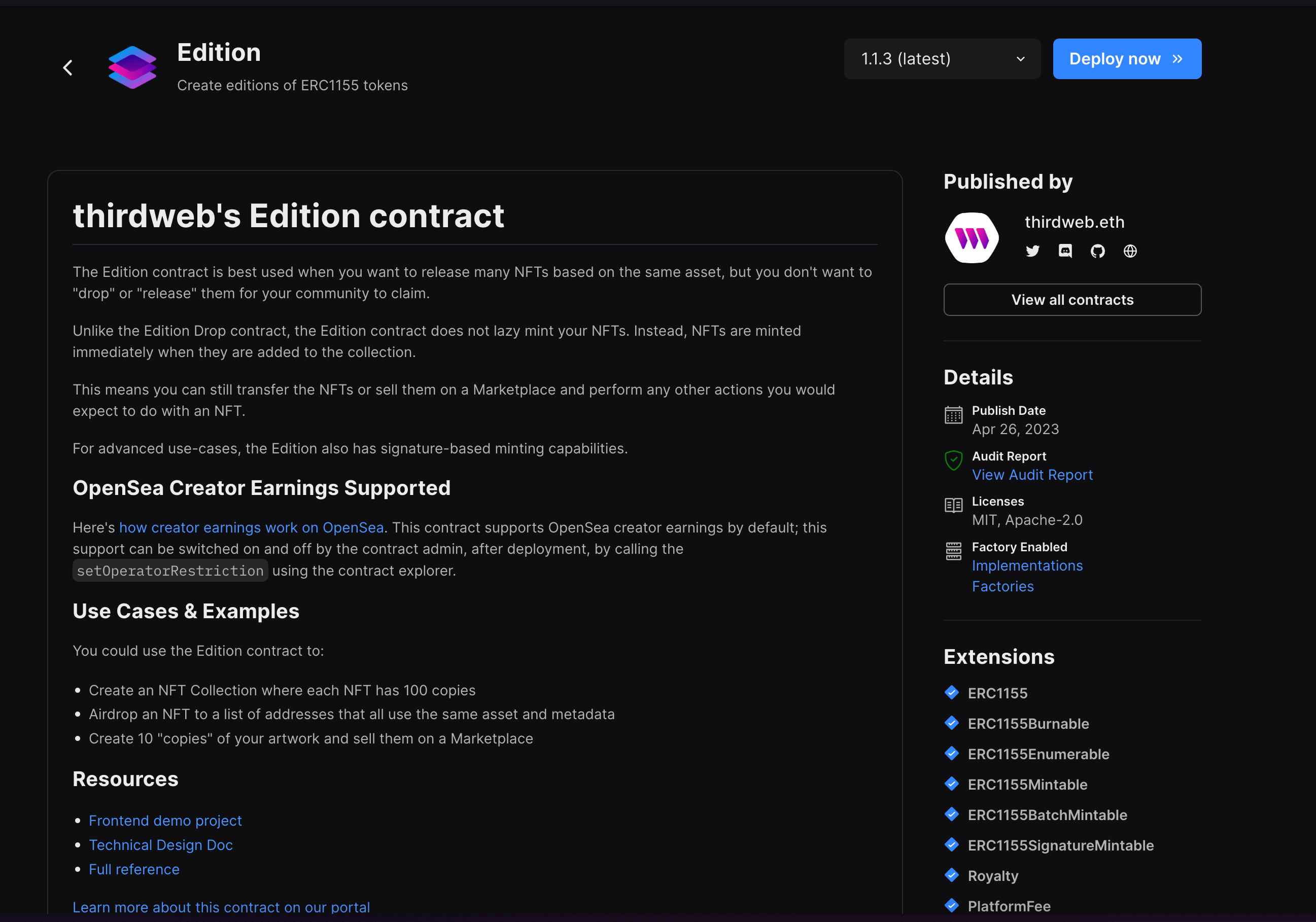Click the Licenses book icon
This screenshot has width=1316, height=922.
click(x=953, y=506)
